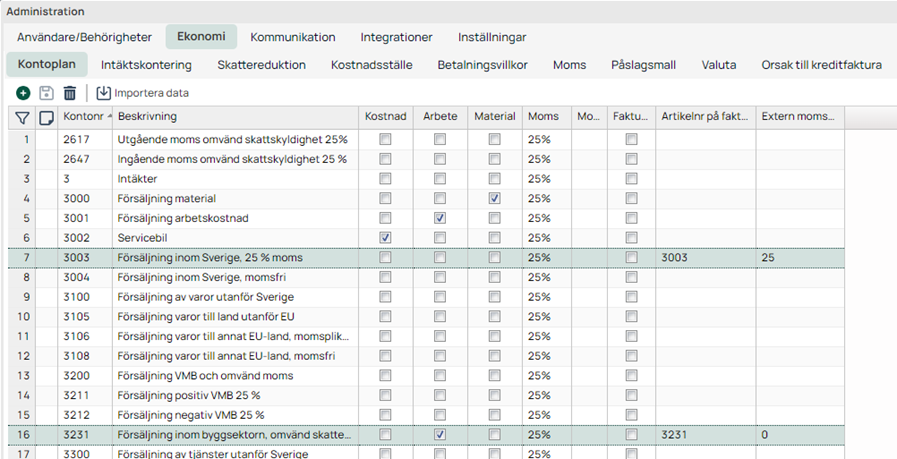The image size is (897, 459).
Task: Uncheck Material for Försäljning material row
Action: pos(495,199)
